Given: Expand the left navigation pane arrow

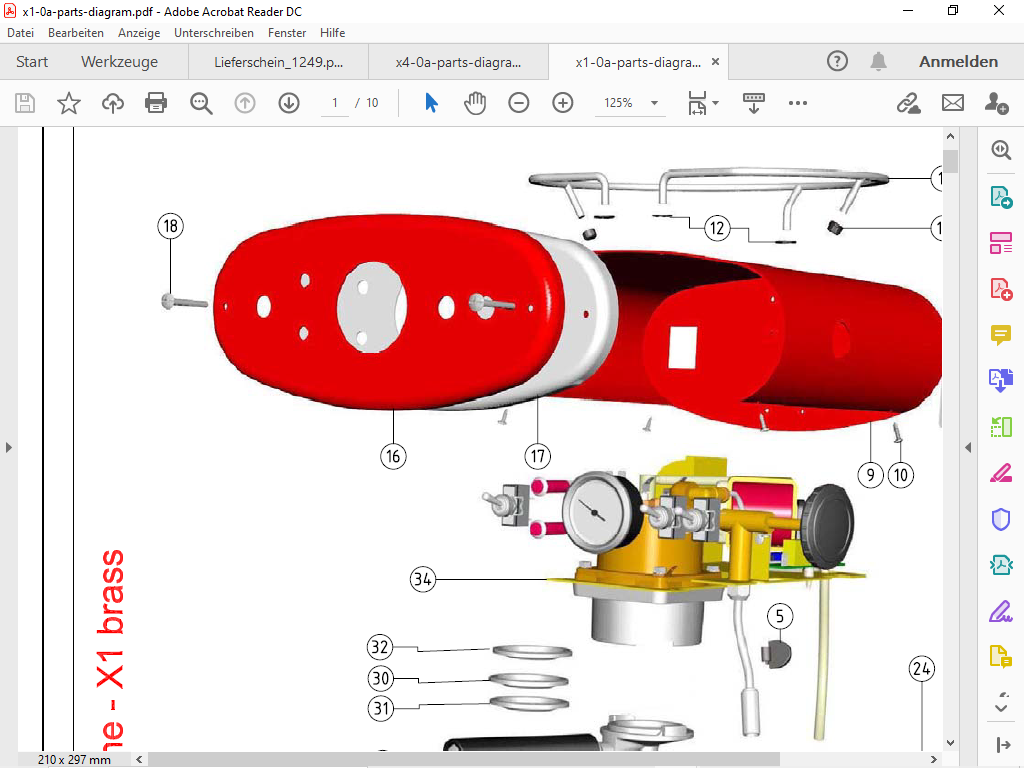Looking at the screenshot, I should point(9,447).
